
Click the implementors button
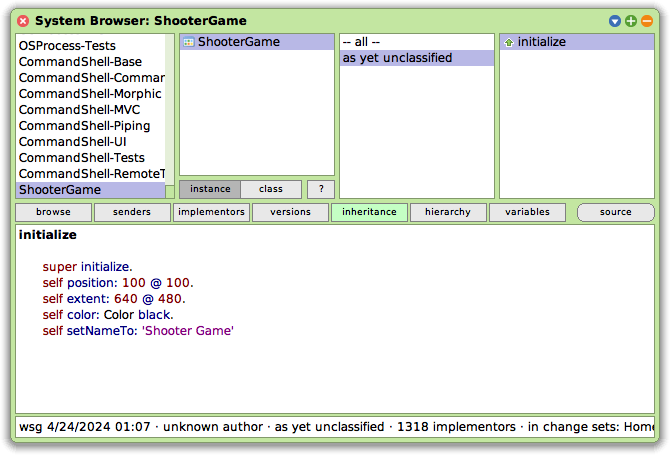tap(212, 212)
